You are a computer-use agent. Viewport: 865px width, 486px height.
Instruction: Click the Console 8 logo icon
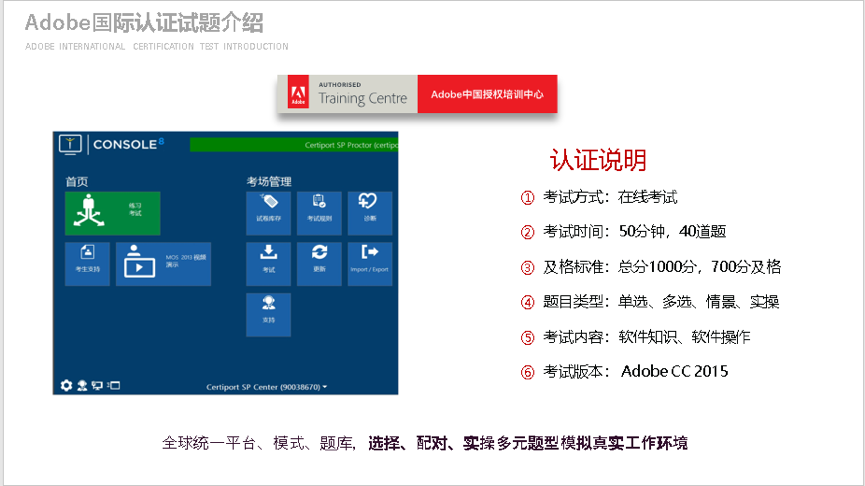70,145
